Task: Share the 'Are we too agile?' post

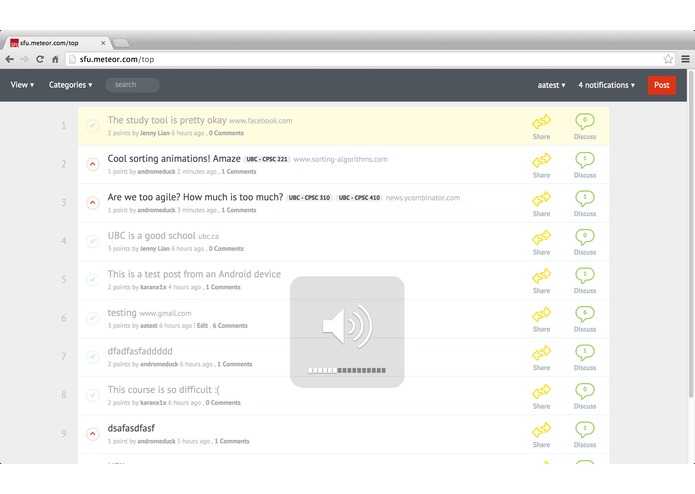Action: tap(542, 198)
